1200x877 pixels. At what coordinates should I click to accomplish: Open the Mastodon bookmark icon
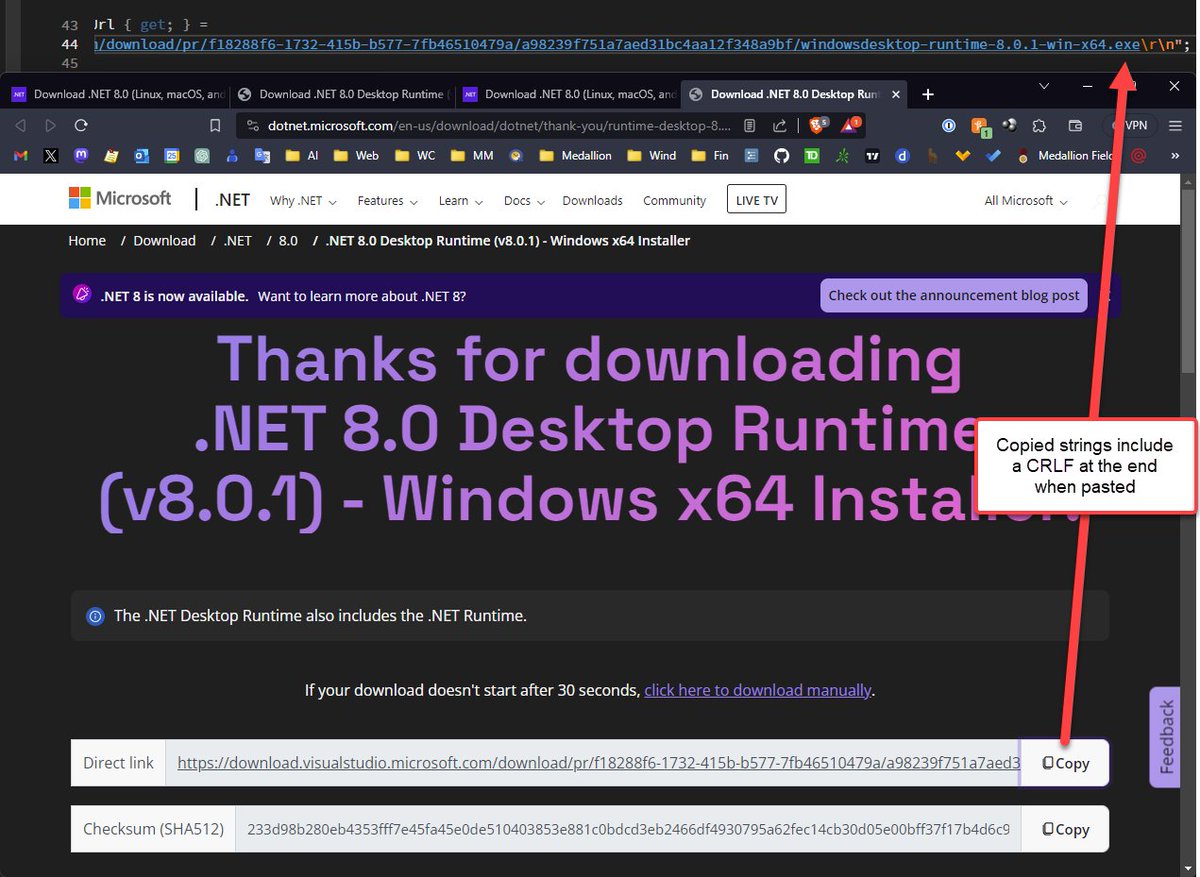tap(81, 156)
